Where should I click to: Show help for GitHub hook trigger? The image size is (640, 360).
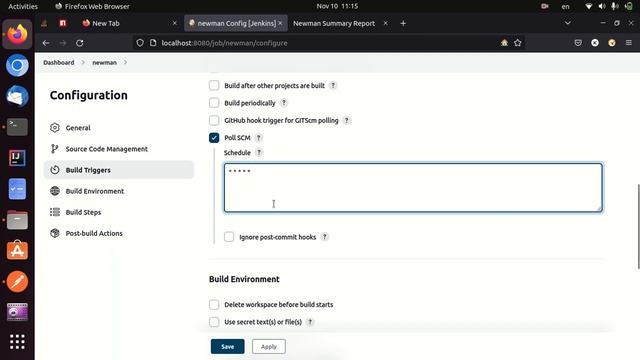pos(347,120)
